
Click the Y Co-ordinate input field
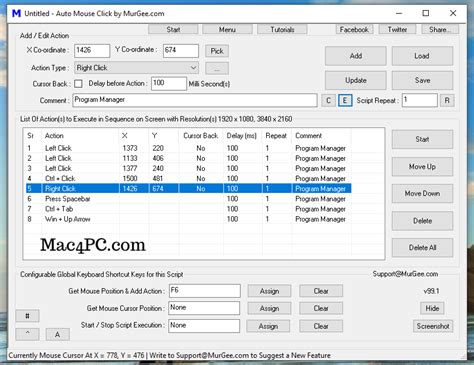point(181,51)
